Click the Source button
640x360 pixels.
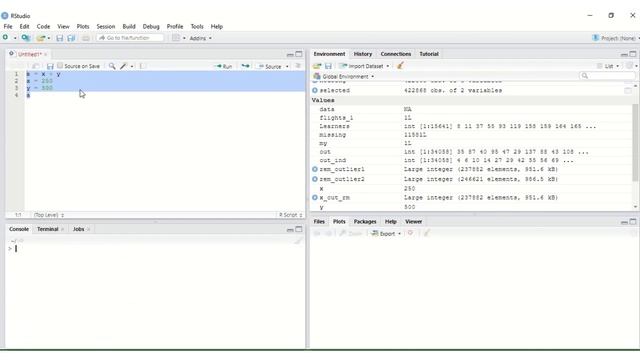pyautogui.click(x=270, y=66)
